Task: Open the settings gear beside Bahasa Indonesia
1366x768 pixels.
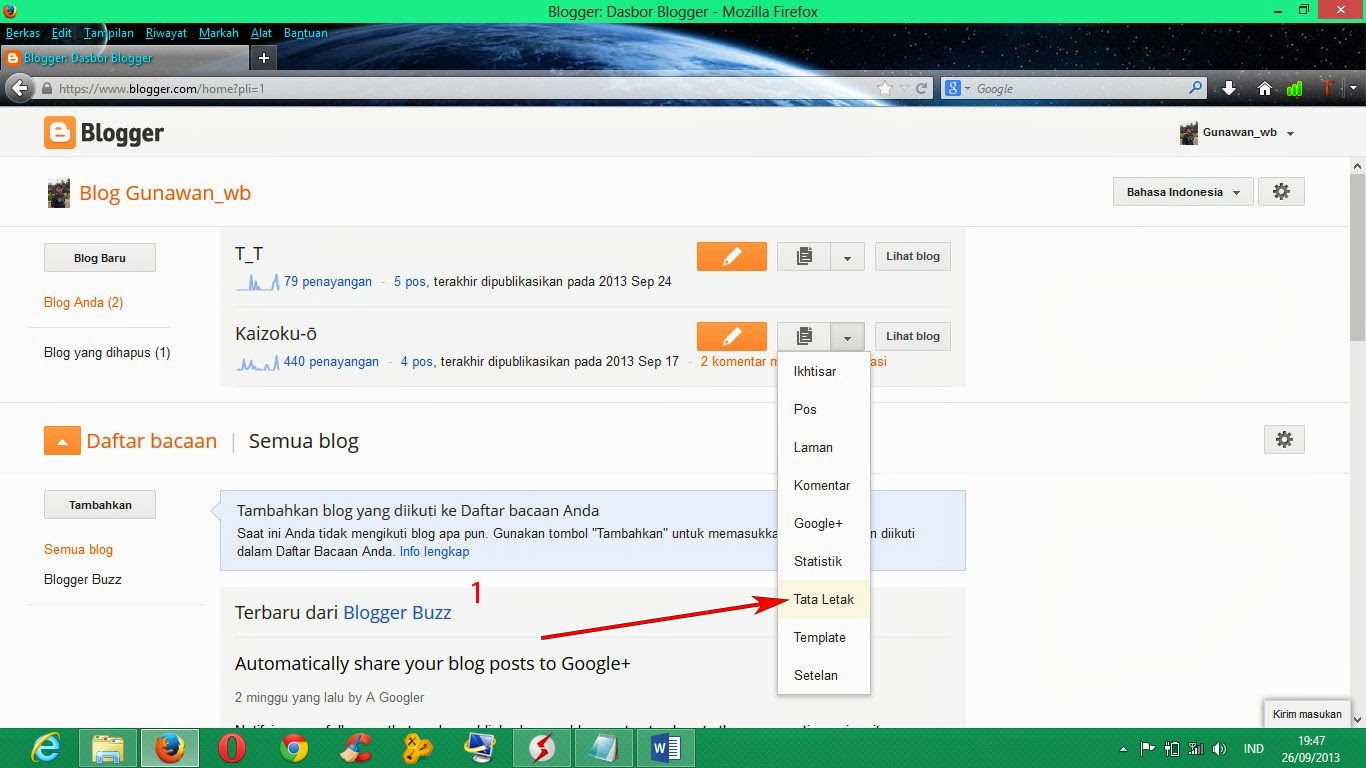Action: 1281,191
